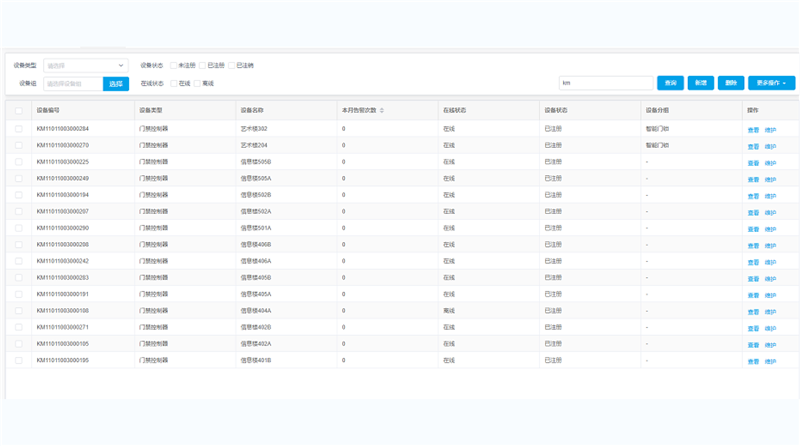Tick the 在线 online status checkbox
This screenshot has height=446, width=800.
(x=173, y=83)
